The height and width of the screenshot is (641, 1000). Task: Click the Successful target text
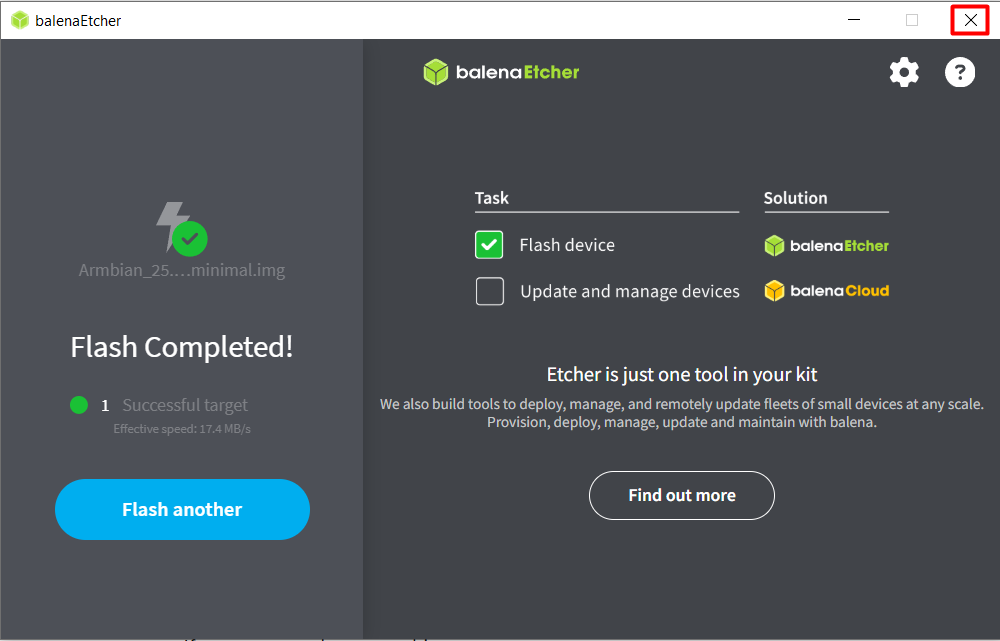click(185, 405)
